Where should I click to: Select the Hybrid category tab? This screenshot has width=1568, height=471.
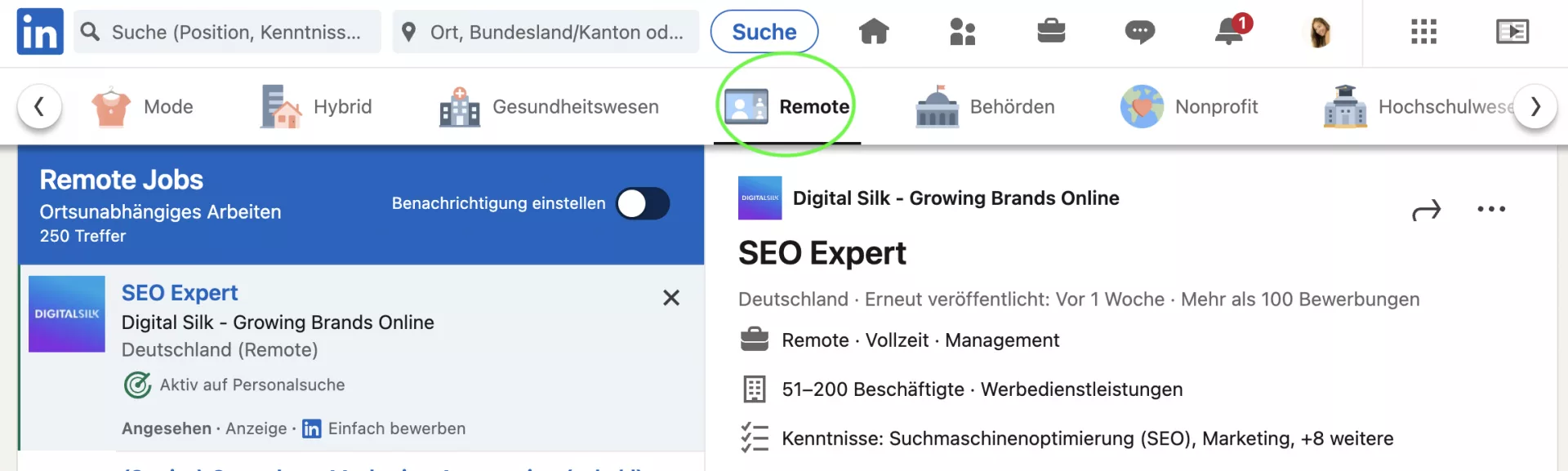[x=316, y=107]
